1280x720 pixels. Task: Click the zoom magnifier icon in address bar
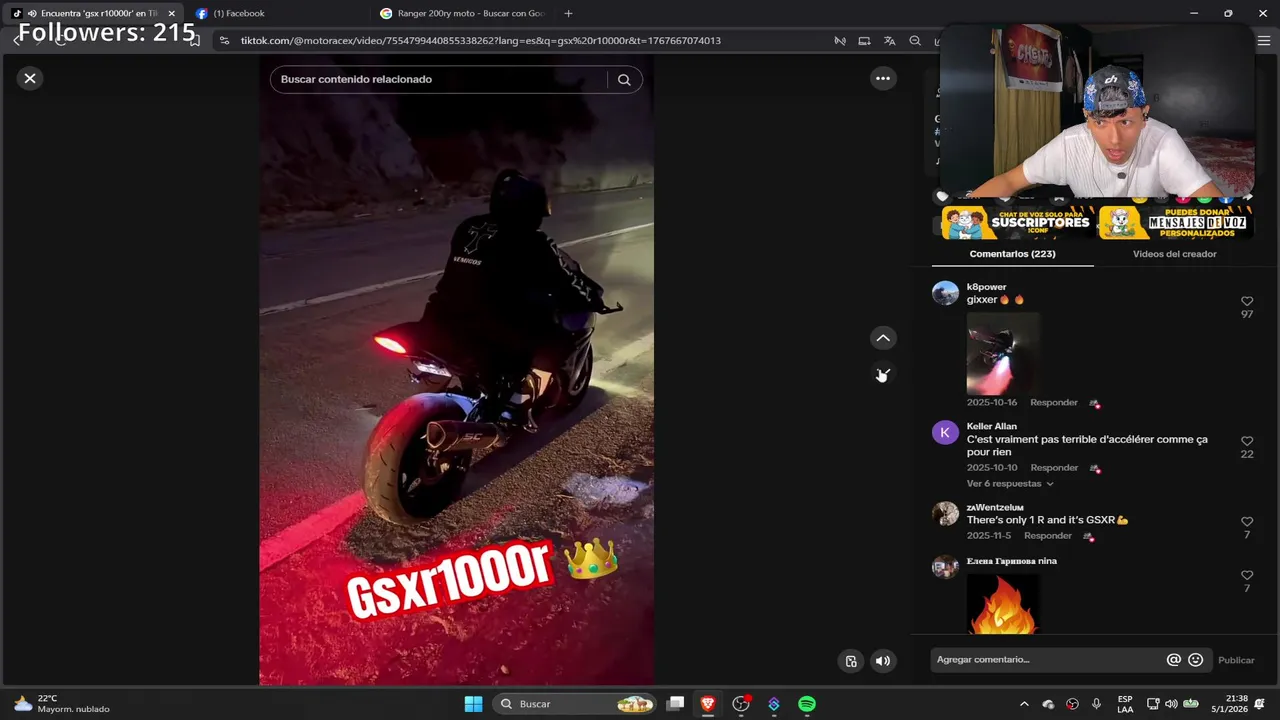(x=915, y=41)
